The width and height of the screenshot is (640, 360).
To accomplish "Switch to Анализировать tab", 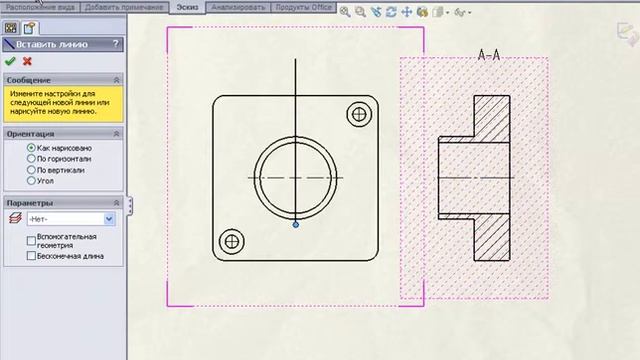I will pos(238,7).
